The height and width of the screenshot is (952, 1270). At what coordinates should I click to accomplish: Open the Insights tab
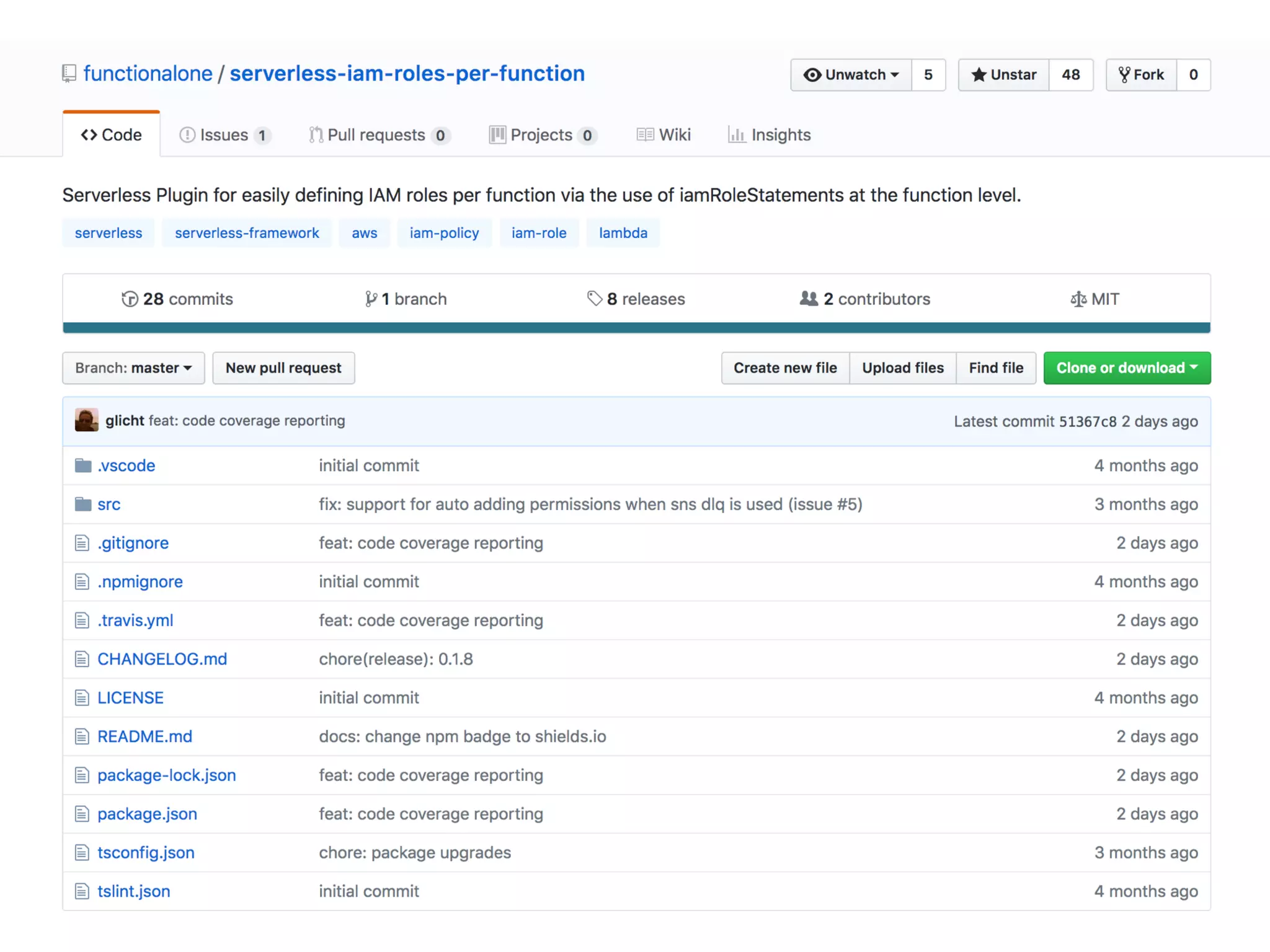tap(769, 135)
